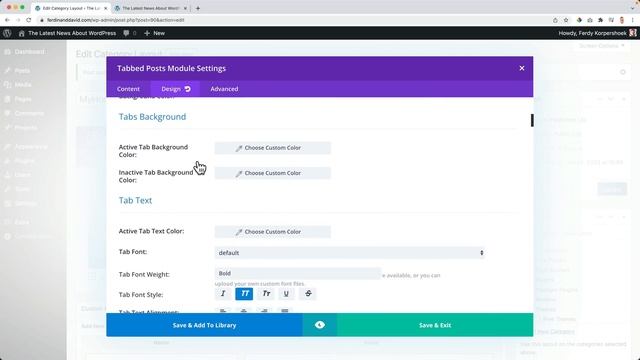Toggle strikethrough tab font style
Image resolution: width=640 pixels, height=360 pixels.
coord(308,293)
